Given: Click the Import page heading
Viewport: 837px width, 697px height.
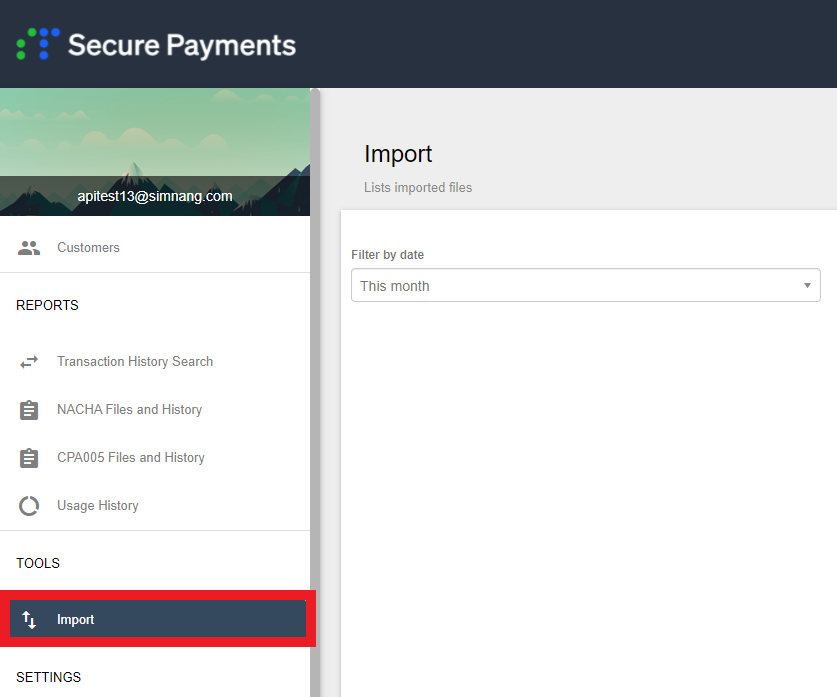Looking at the screenshot, I should point(398,155).
